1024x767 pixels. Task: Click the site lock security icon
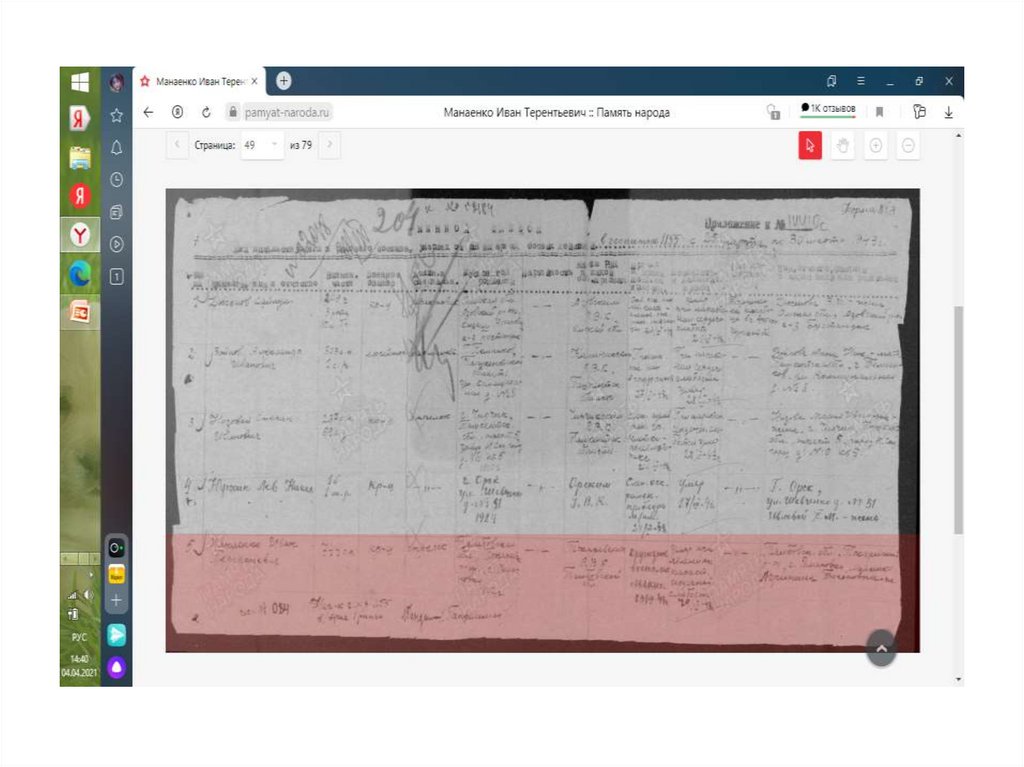coord(232,112)
